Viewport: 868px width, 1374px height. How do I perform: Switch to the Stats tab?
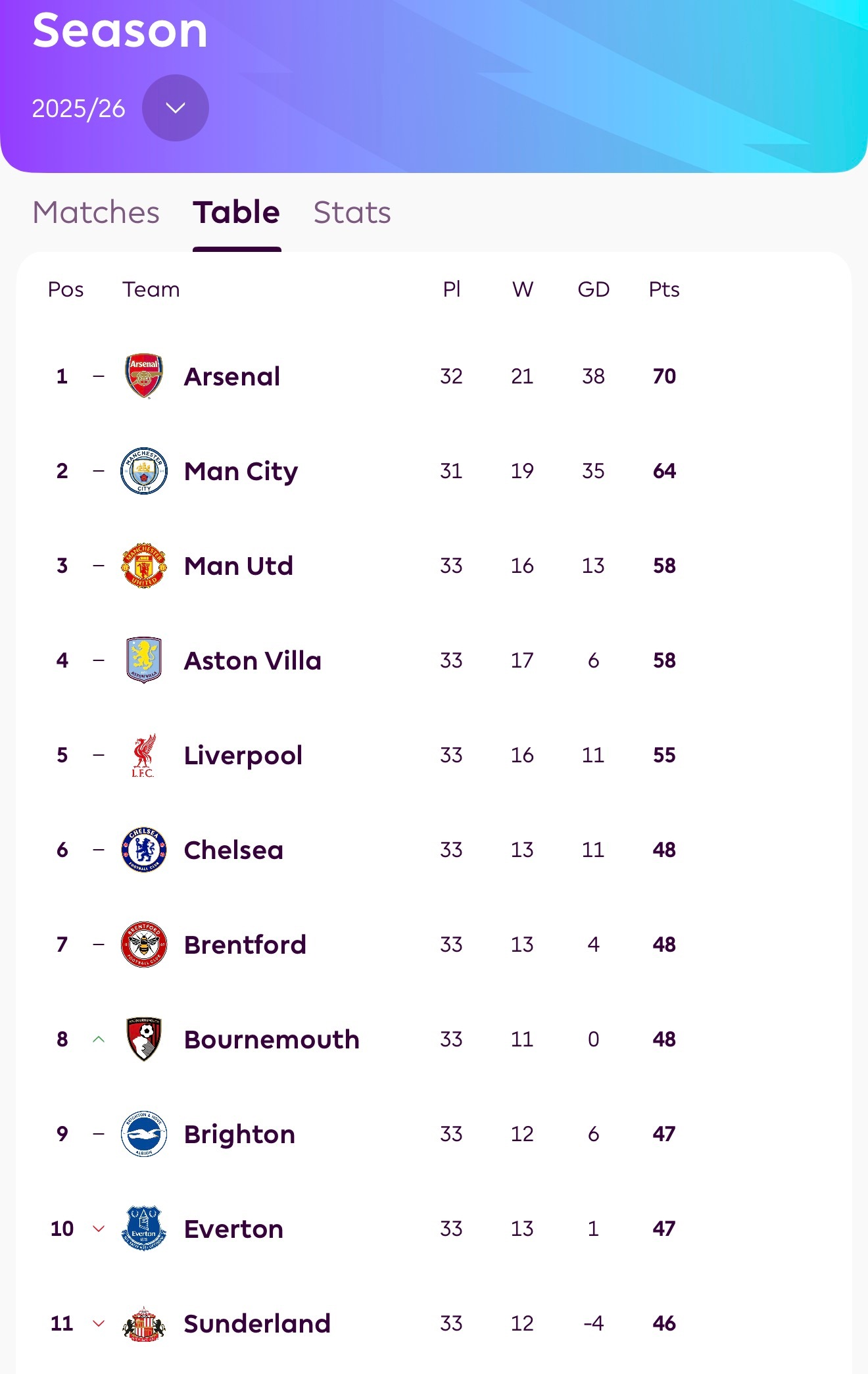(352, 212)
